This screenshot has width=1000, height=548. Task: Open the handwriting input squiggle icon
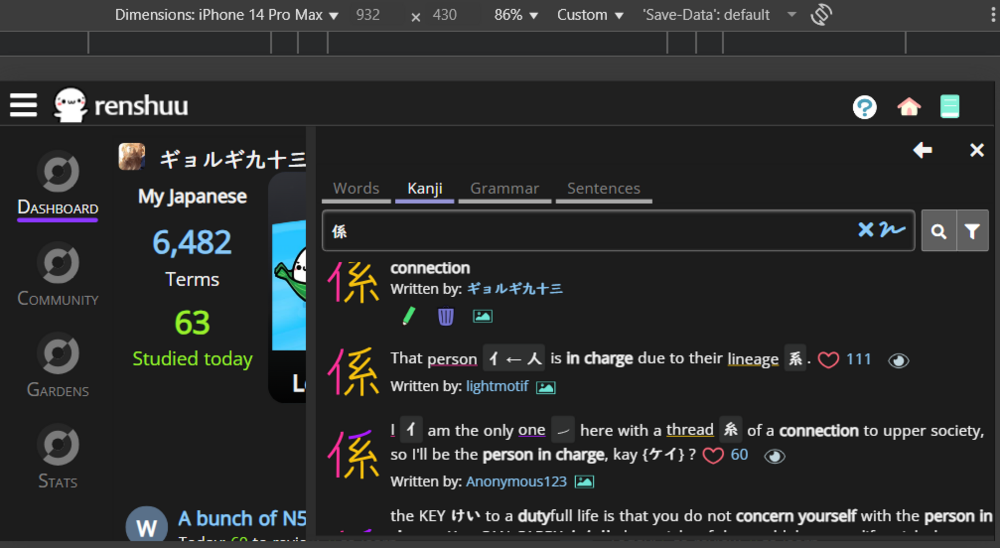click(892, 231)
